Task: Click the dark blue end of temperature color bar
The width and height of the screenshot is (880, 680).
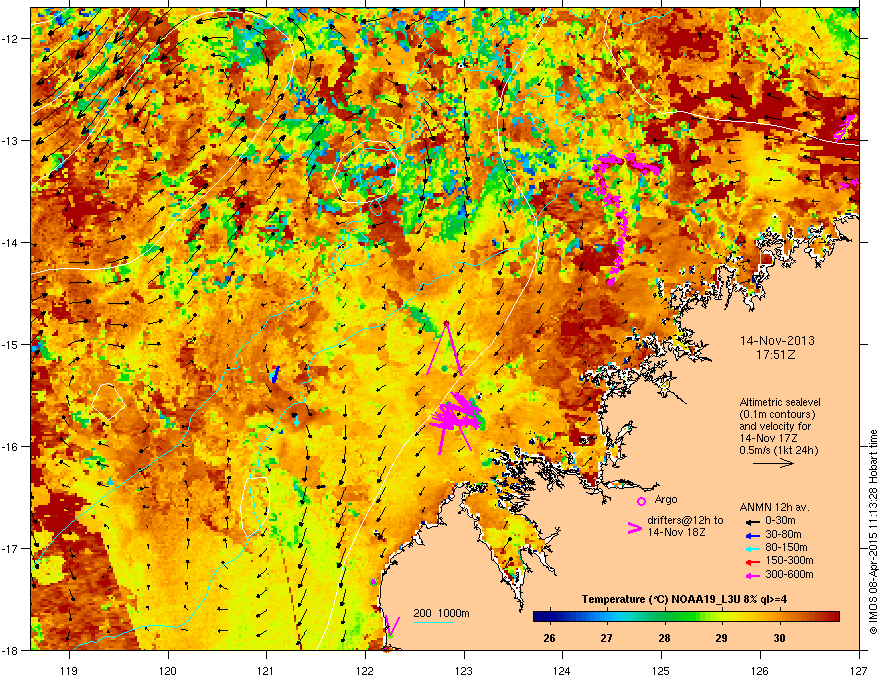Action: 539,617
